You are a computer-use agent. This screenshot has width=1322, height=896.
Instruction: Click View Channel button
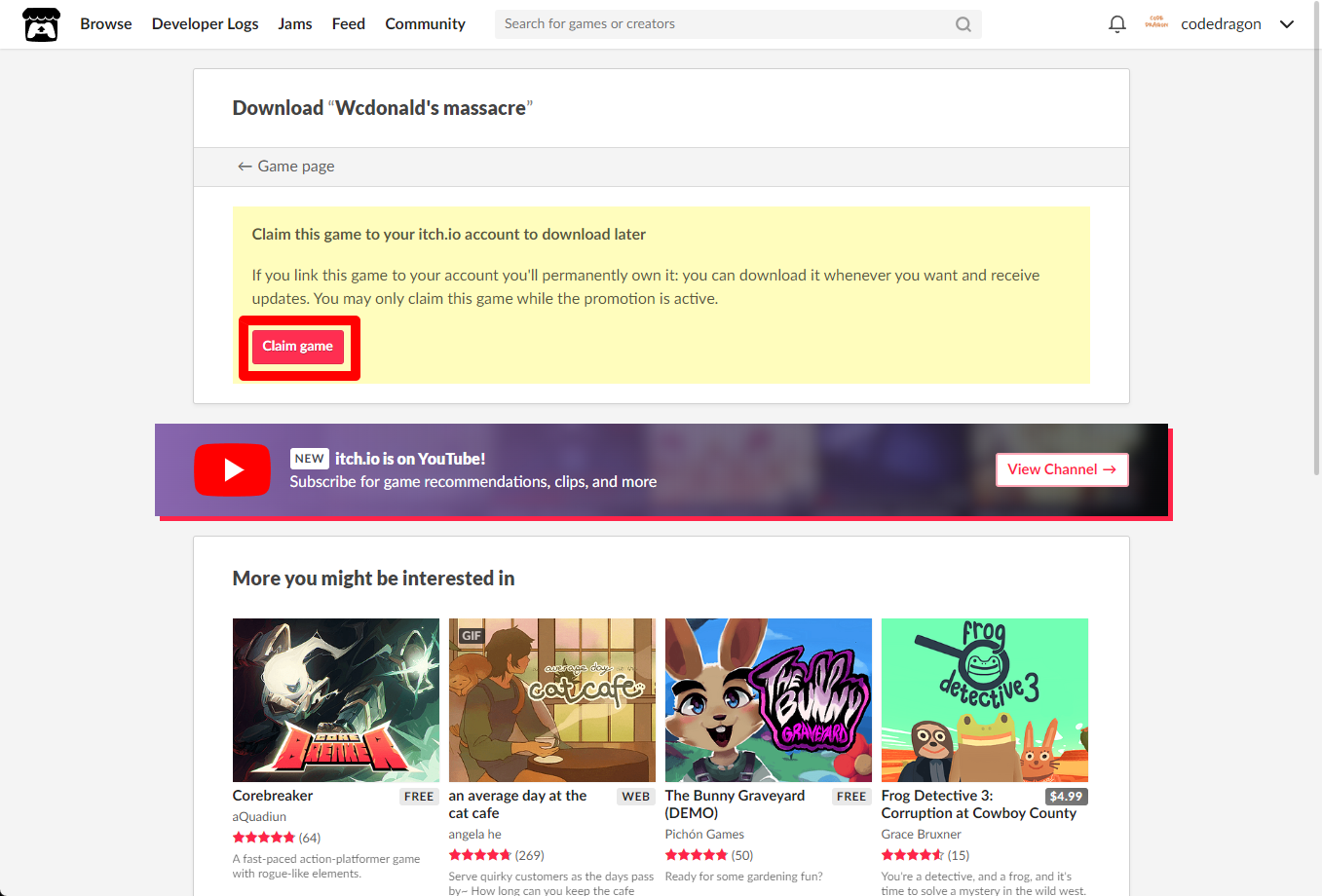tap(1062, 469)
